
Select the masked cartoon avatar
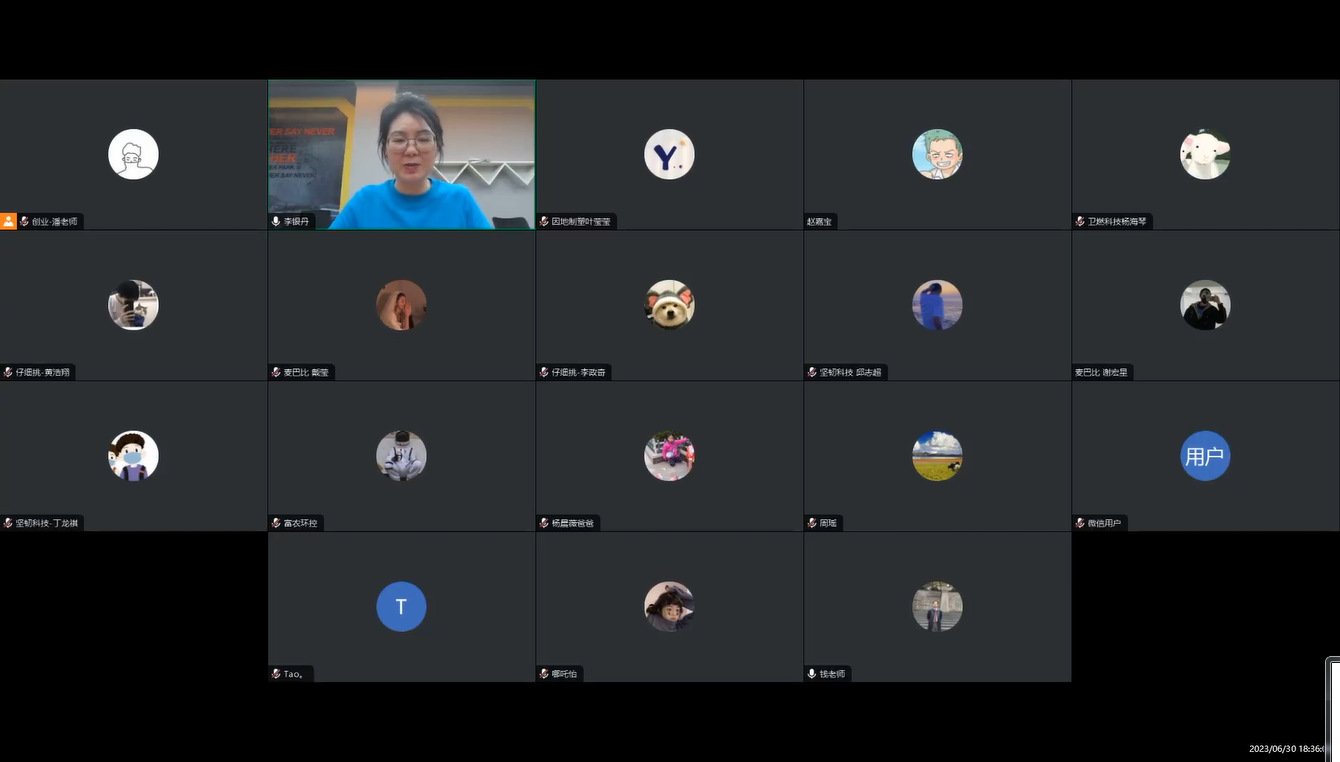pos(133,456)
